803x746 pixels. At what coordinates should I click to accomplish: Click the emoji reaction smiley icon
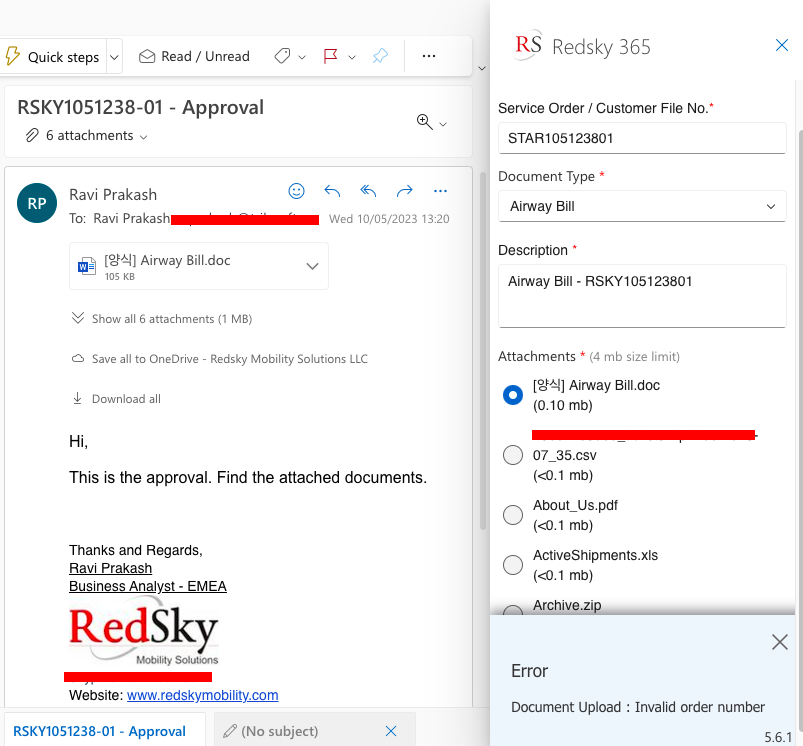(x=297, y=191)
